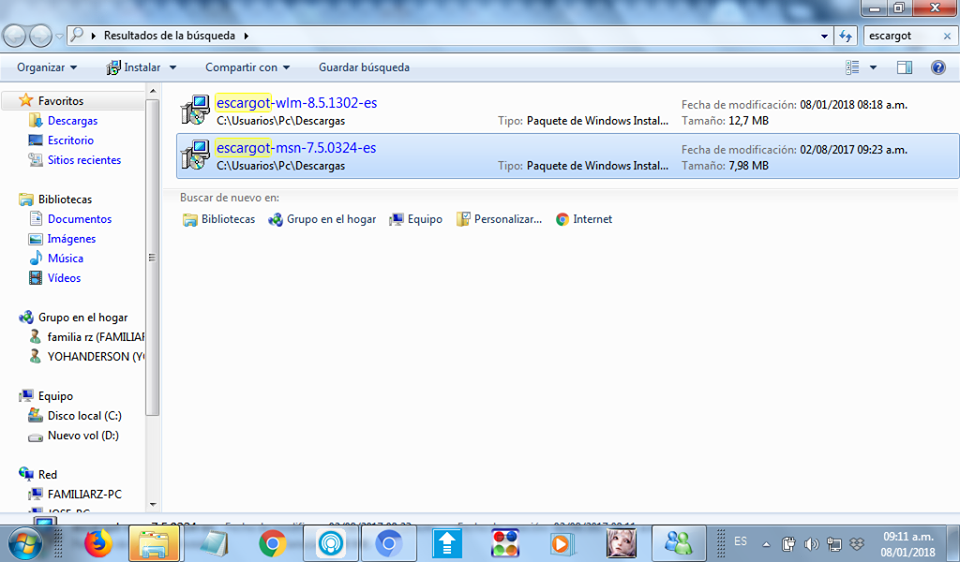Click the navigation pane scroll down arrow

[x=152, y=505]
